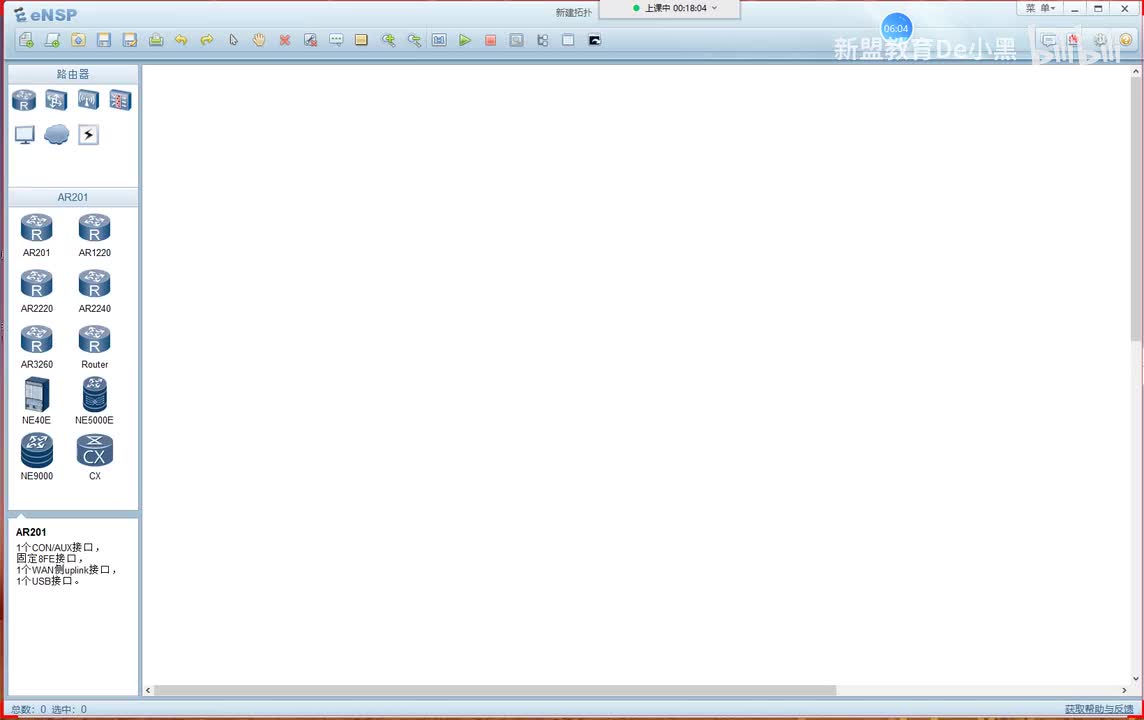Viewport: 1144px width, 720px height.
Task: Stop devices with the red square button
Action: [x=491, y=40]
